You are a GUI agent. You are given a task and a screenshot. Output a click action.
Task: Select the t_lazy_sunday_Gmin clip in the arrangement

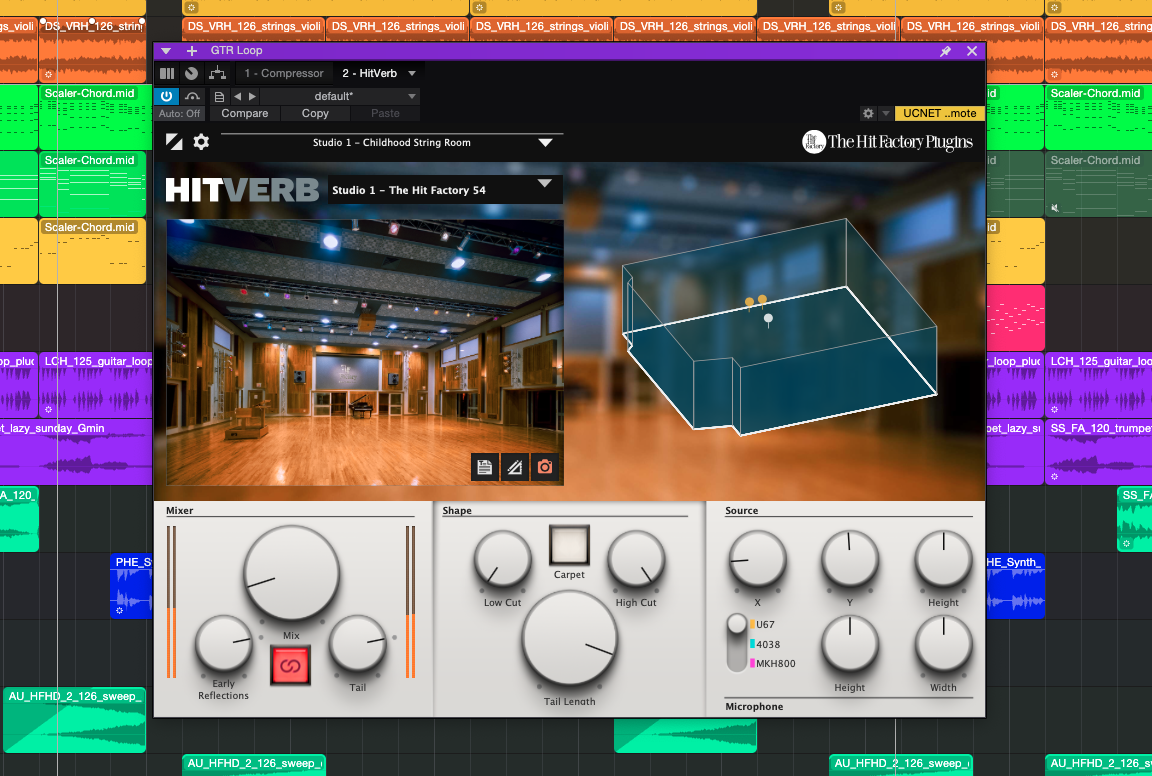(76, 451)
